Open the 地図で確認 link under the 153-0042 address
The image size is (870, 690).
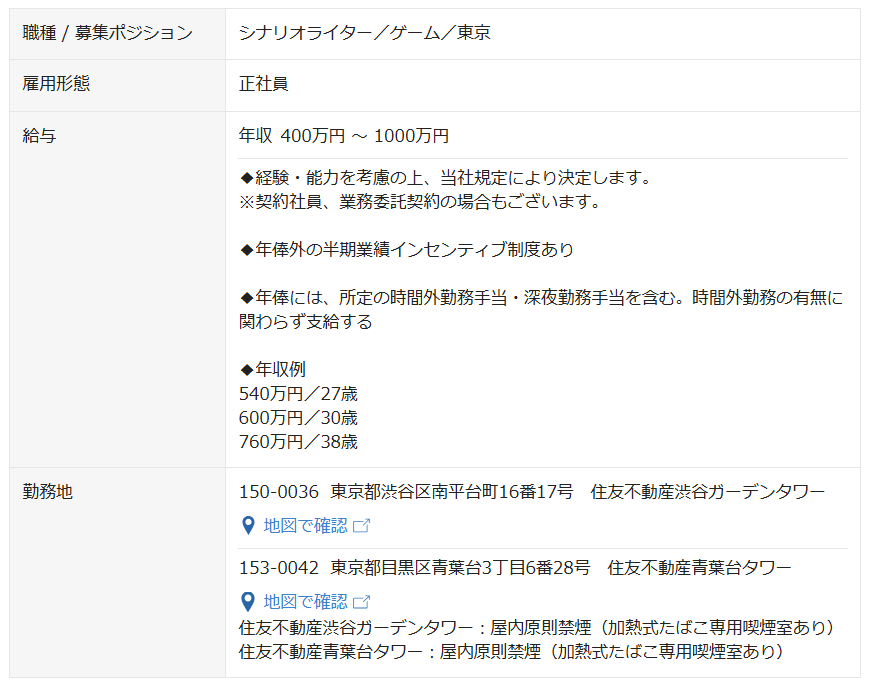pyautogui.click(x=305, y=601)
